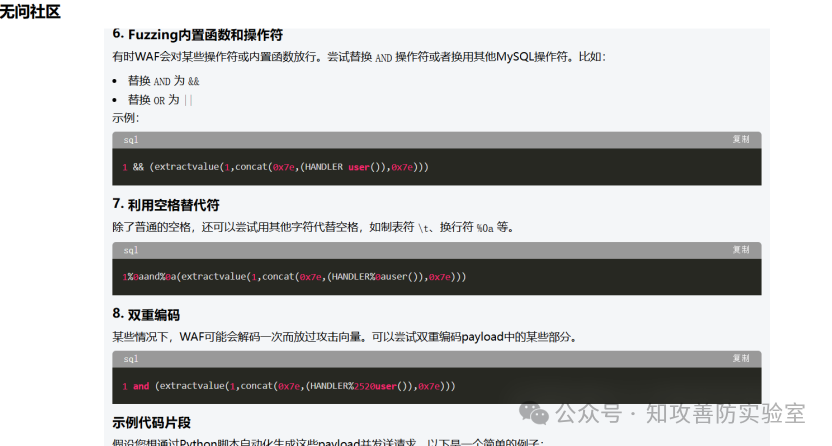Click code line starting '1 && (extractvalue'
This screenshot has width=832, height=446.
pyautogui.click(x=275, y=167)
